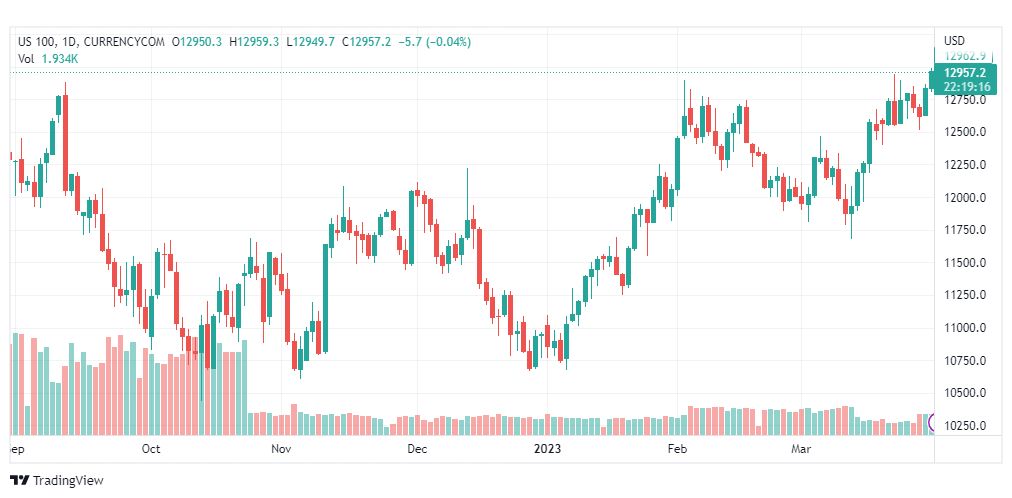Click the Oct label on time axis

tap(151, 449)
